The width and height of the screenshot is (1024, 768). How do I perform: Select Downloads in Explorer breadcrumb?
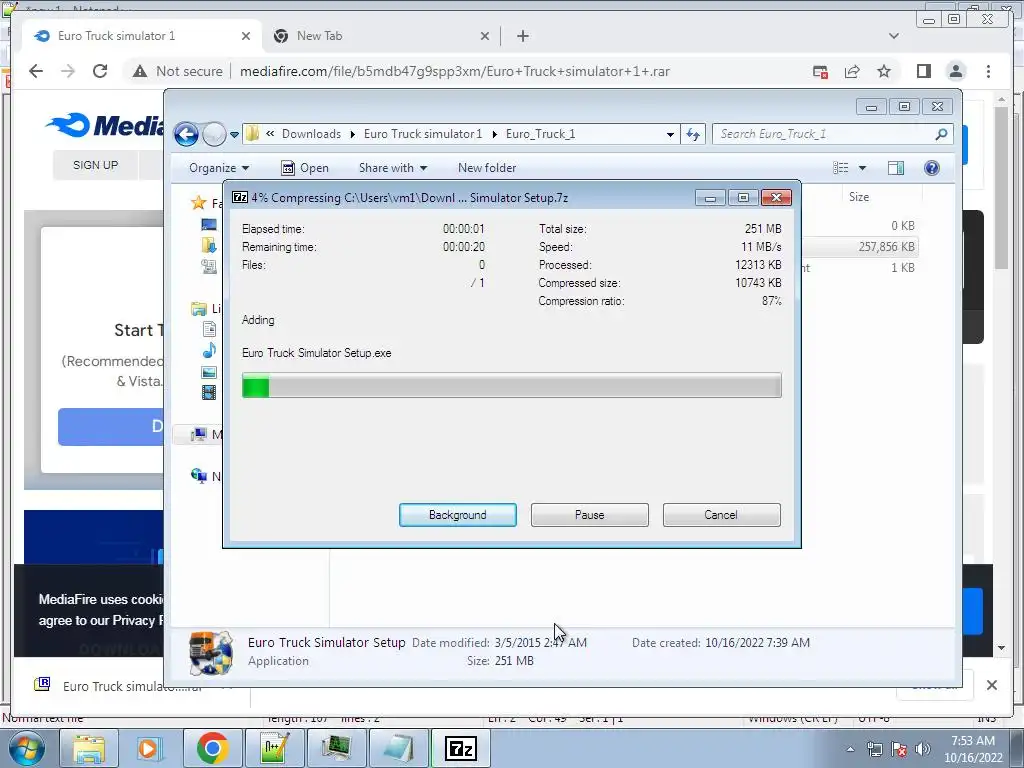(312, 134)
